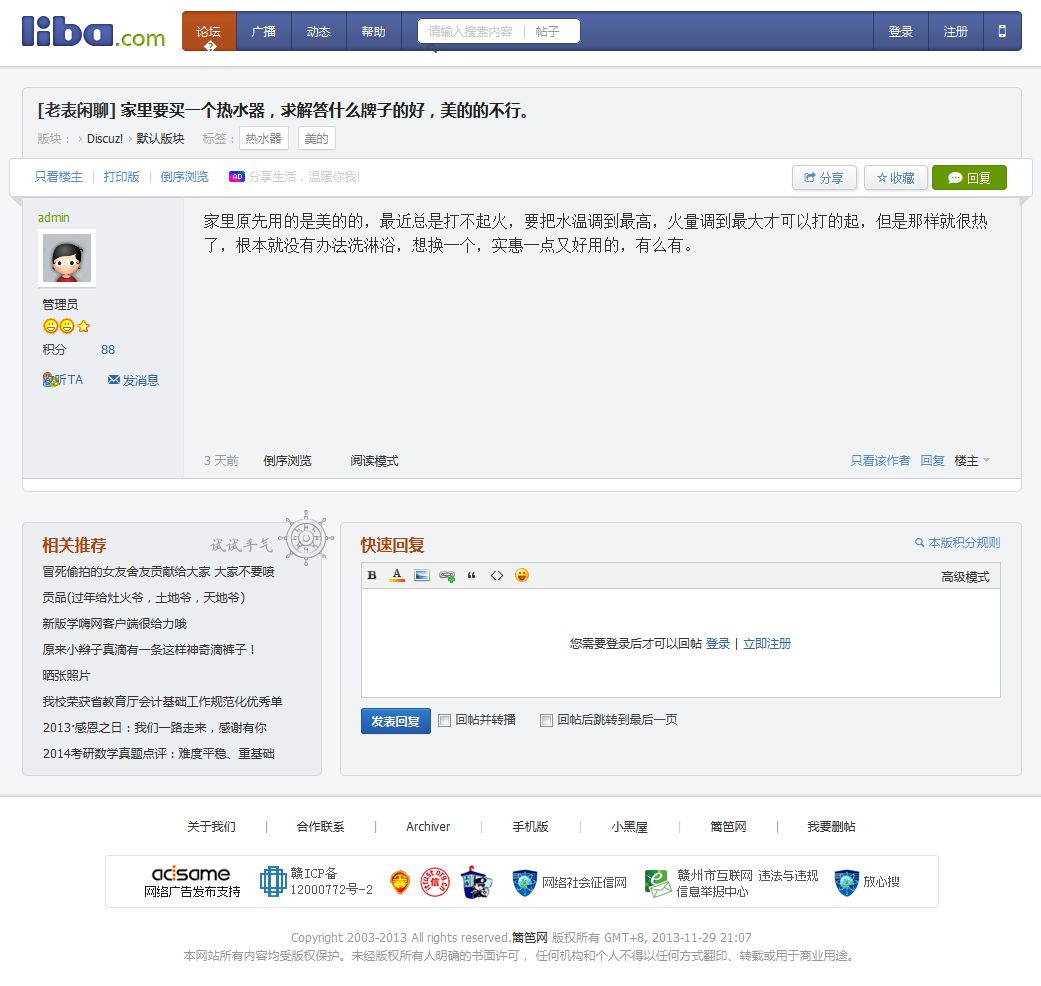This screenshot has width=1041, height=986.
Task: Click admin's avatar picture
Action: 67,259
